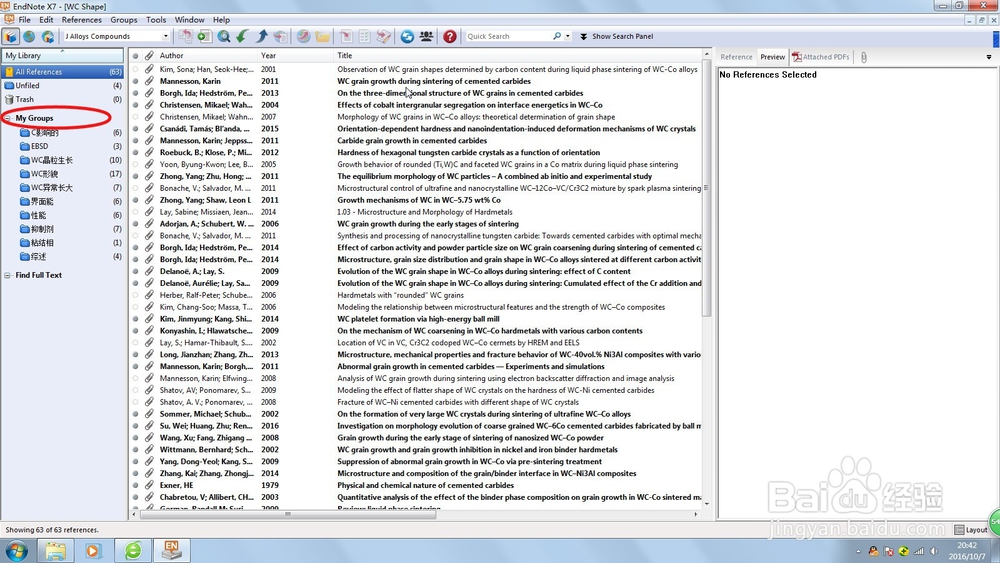This screenshot has width=1000, height=563.
Task: Sort references by Title column header
Action: (x=517, y=55)
